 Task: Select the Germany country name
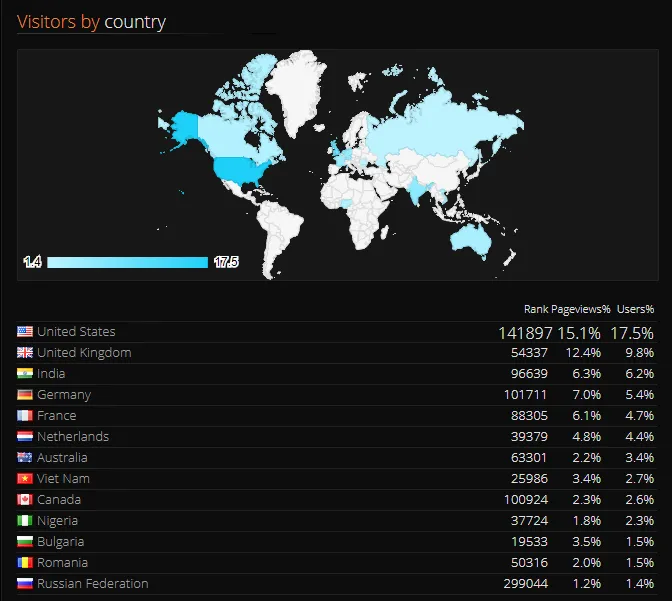(64, 395)
